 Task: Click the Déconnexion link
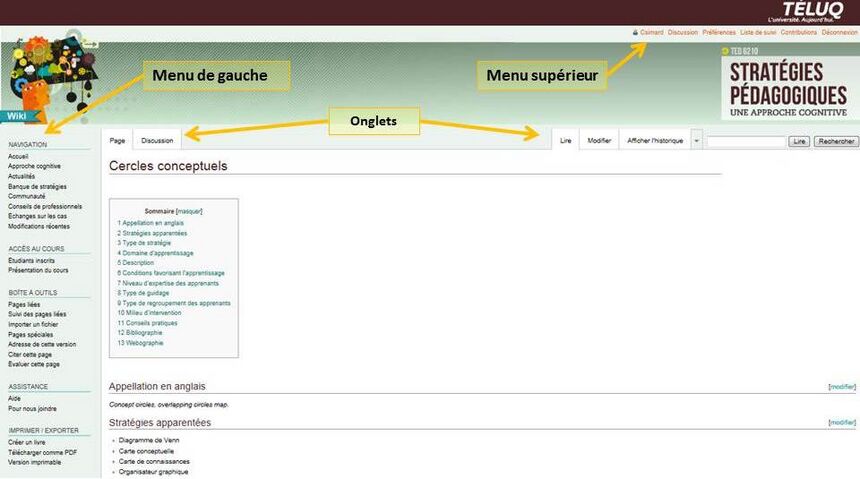(x=839, y=32)
